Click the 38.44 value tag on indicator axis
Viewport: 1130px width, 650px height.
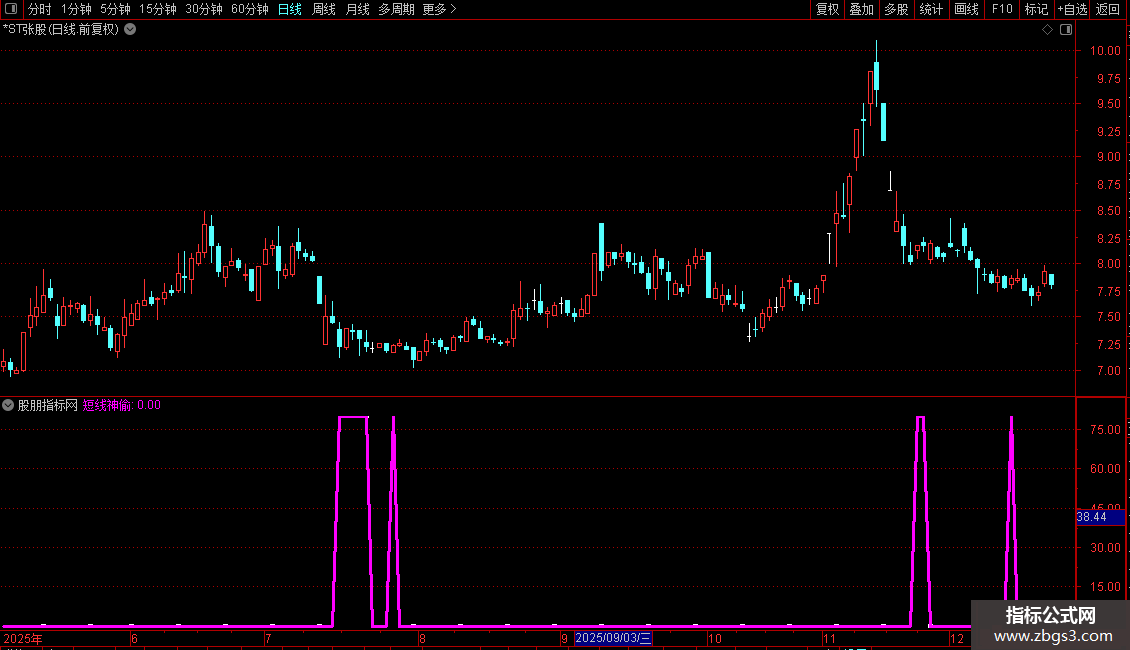[1100, 517]
